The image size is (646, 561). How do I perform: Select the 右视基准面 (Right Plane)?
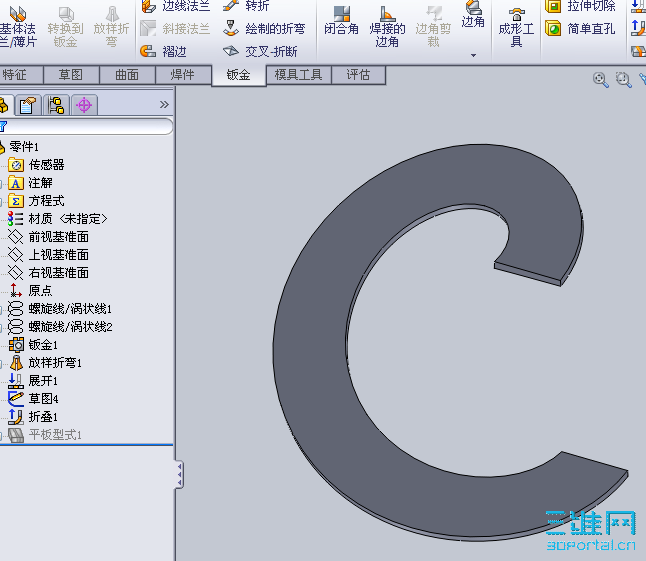coord(49,273)
